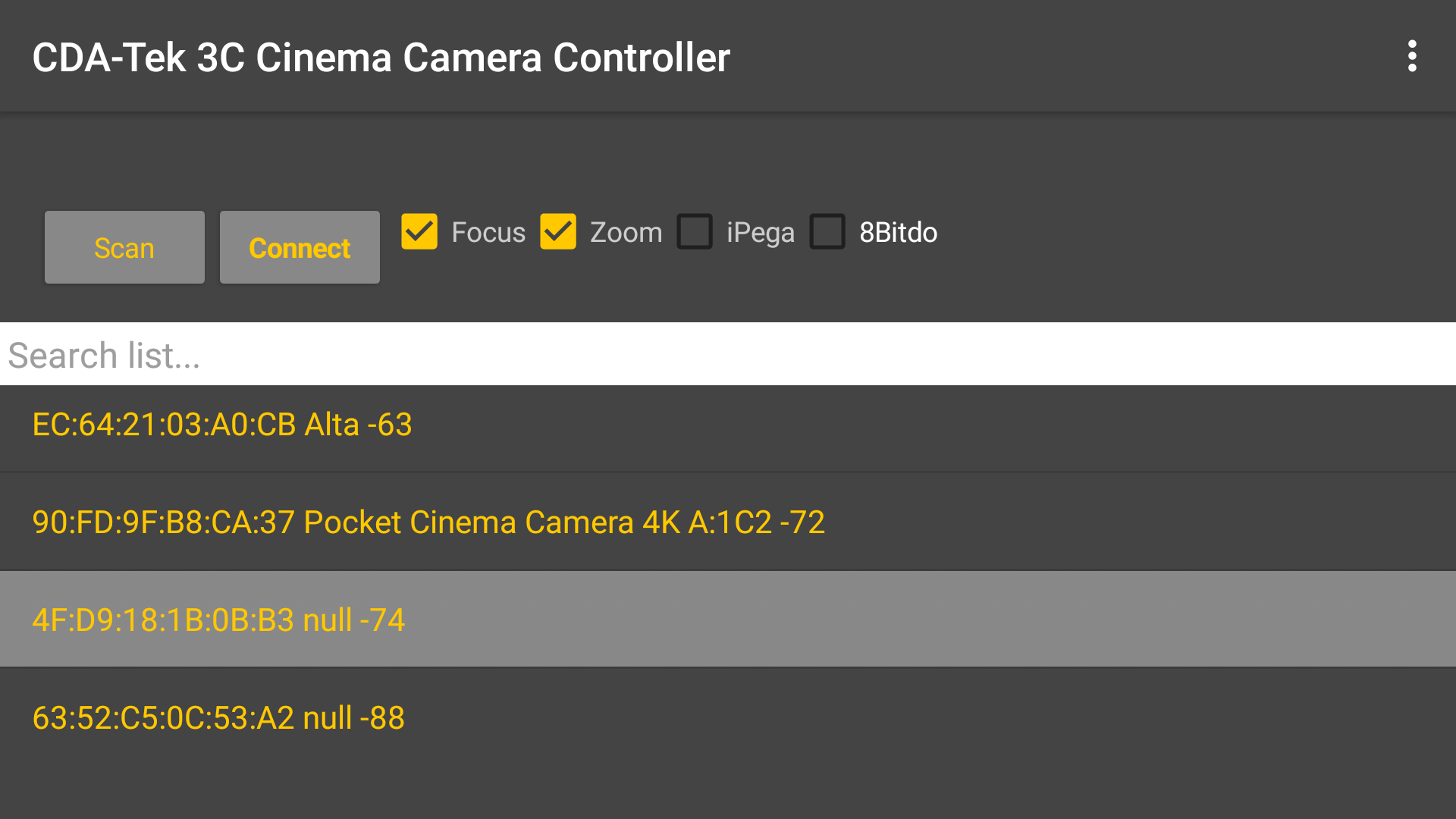Enable the iPega checkbox box
This screenshot has height=819, width=1456.
(695, 232)
